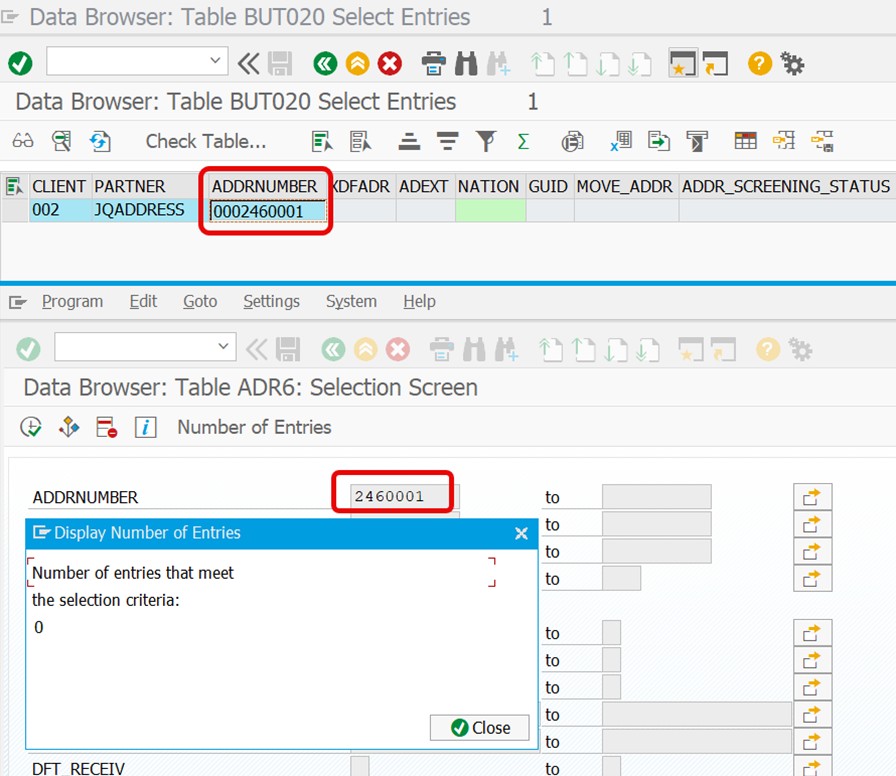The height and width of the screenshot is (776, 896).
Task: Click the CLIENT cell 002
Action: point(59,210)
